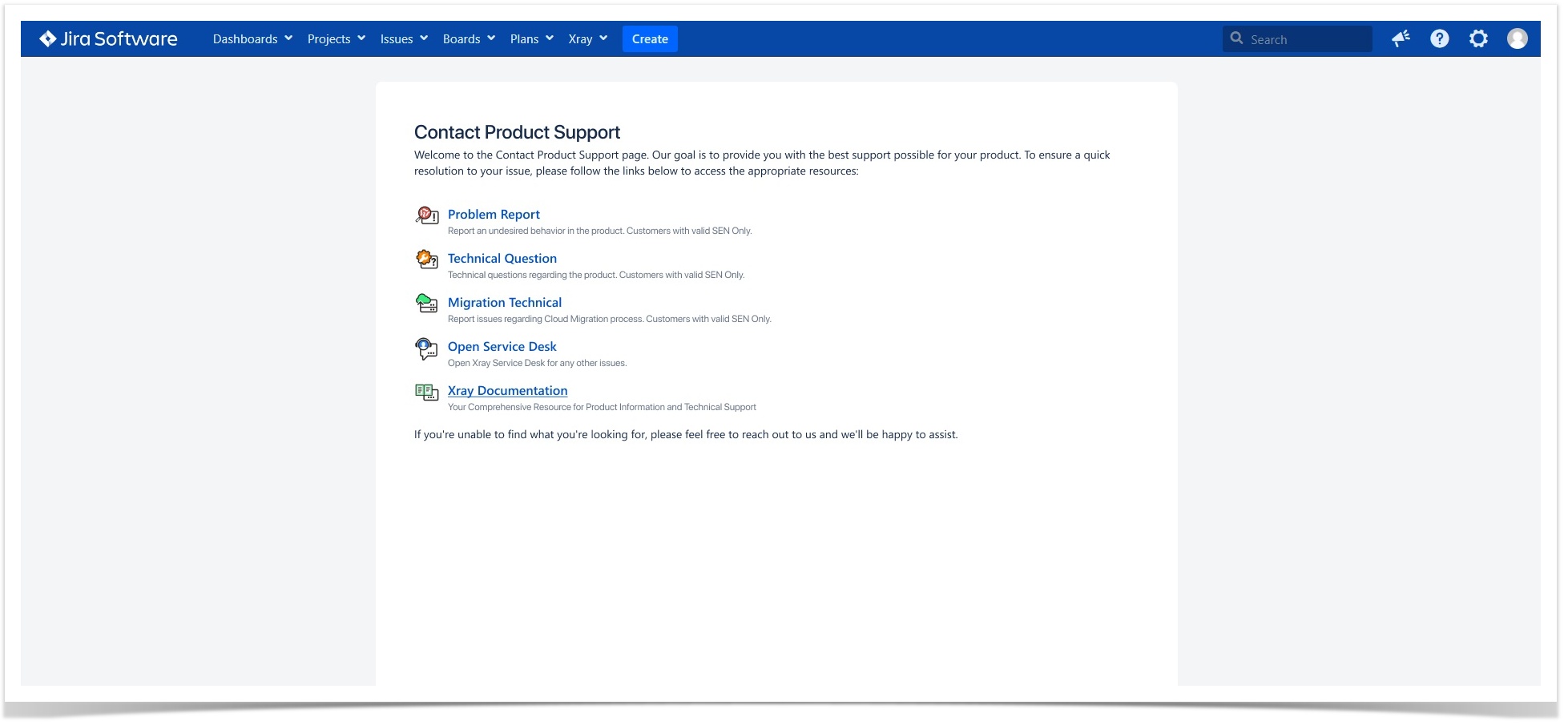Image resolution: width=1568 pixels, height=725 pixels.
Task: Open the Xray Documentation link
Action: click(x=508, y=390)
